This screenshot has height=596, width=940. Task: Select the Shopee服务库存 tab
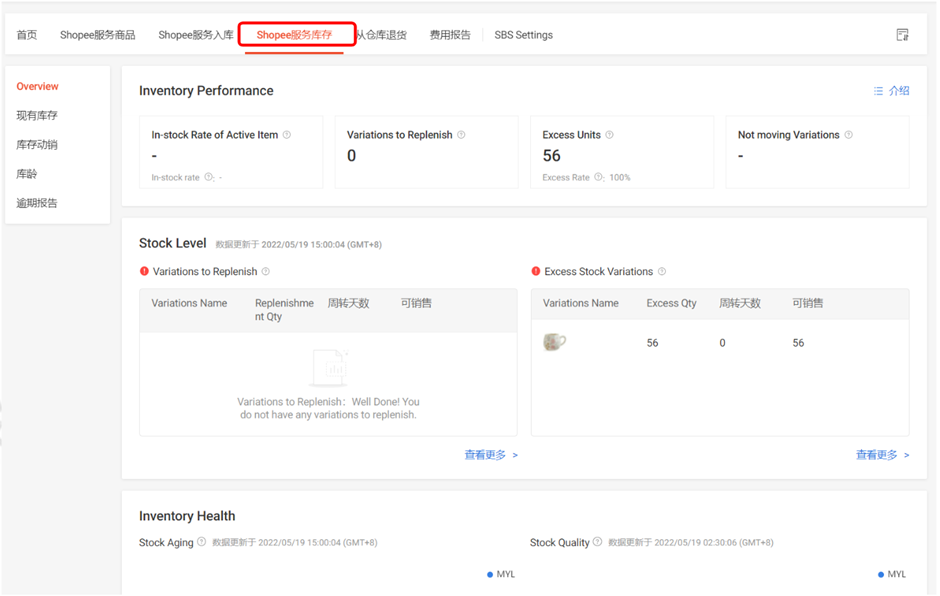click(x=294, y=35)
